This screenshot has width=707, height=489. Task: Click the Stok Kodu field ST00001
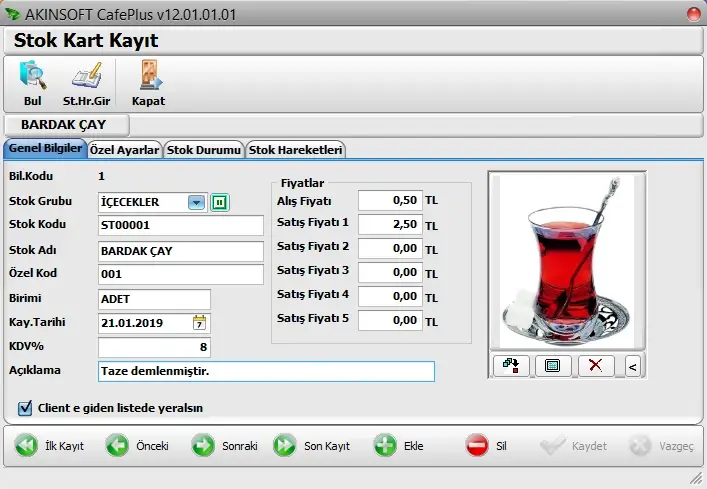tap(181, 225)
